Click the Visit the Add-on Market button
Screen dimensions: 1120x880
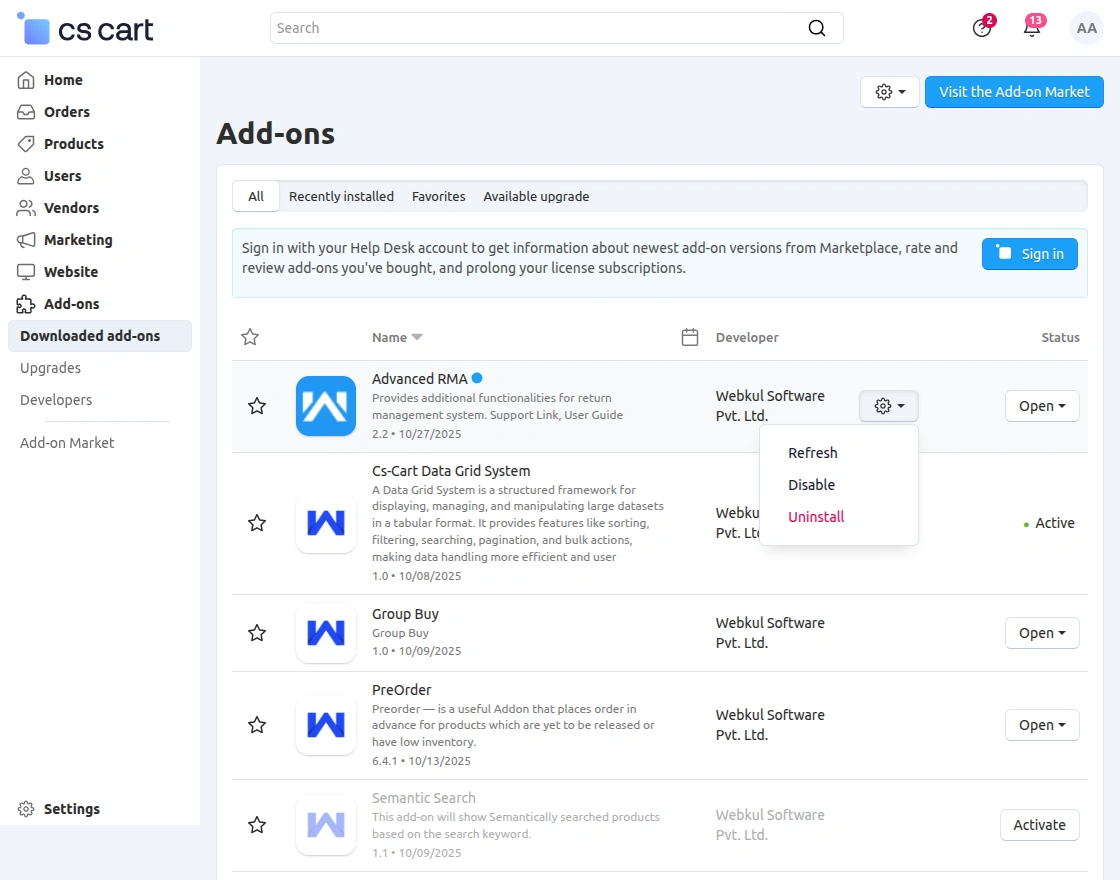(1014, 91)
